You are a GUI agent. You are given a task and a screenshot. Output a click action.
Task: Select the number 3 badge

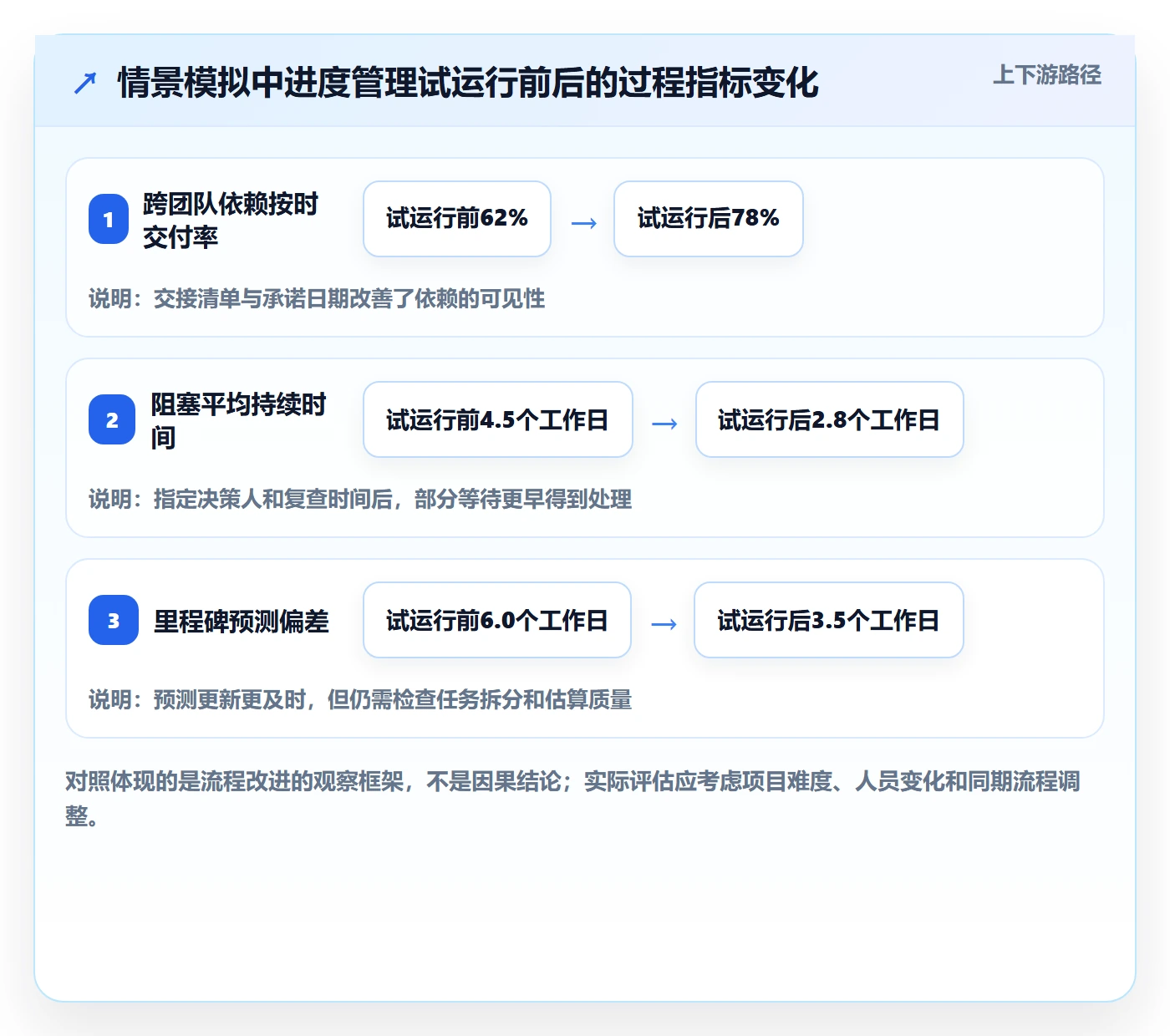[114, 620]
